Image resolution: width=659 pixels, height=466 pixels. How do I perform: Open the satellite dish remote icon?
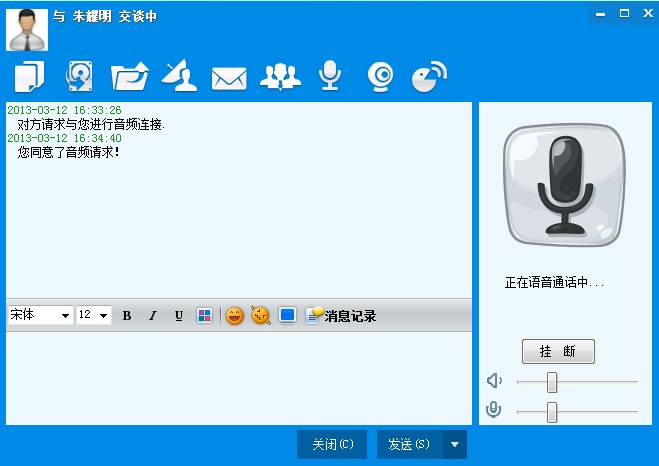[179, 76]
